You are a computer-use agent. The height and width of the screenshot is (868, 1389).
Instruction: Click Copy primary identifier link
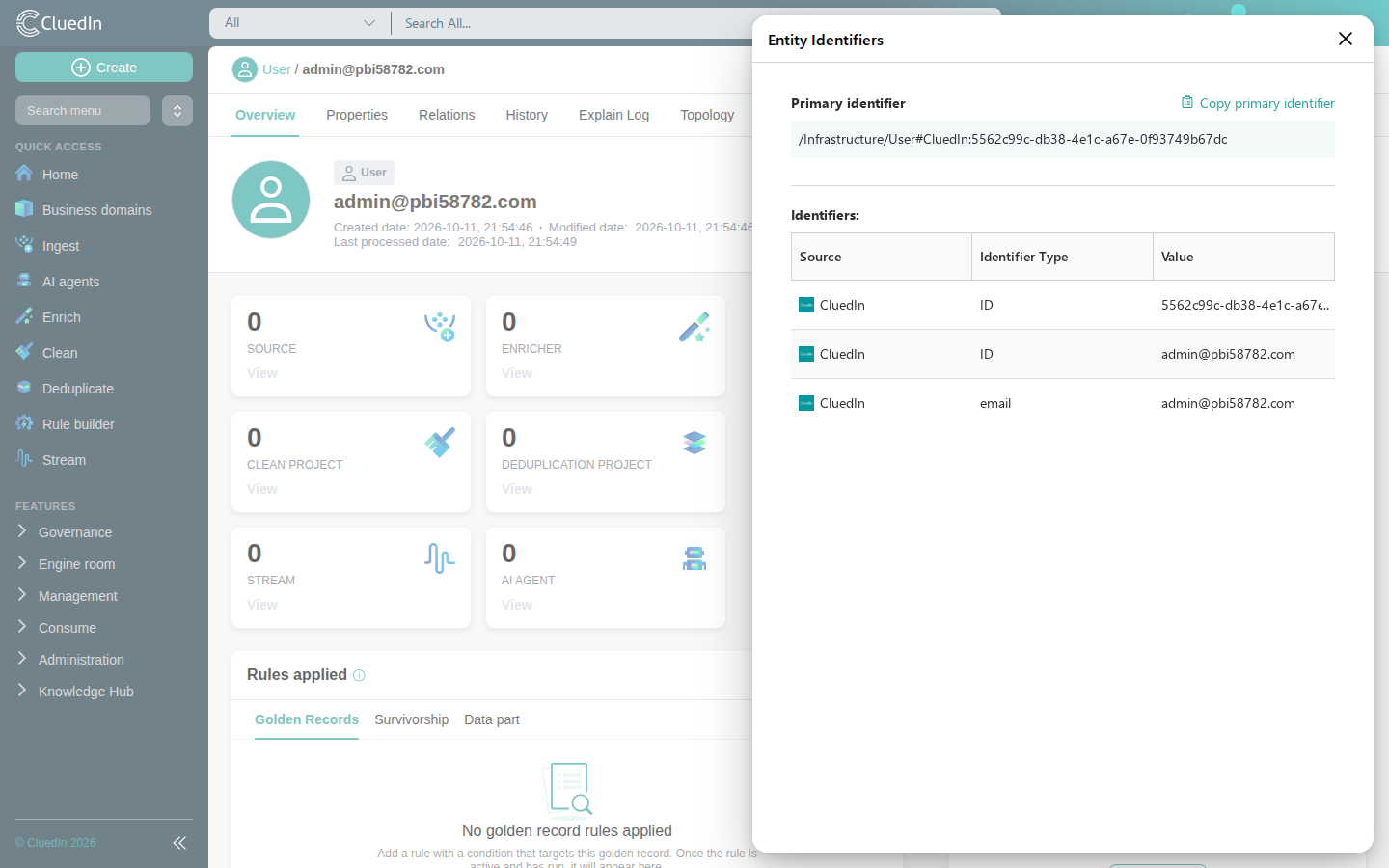pyautogui.click(x=1258, y=103)
